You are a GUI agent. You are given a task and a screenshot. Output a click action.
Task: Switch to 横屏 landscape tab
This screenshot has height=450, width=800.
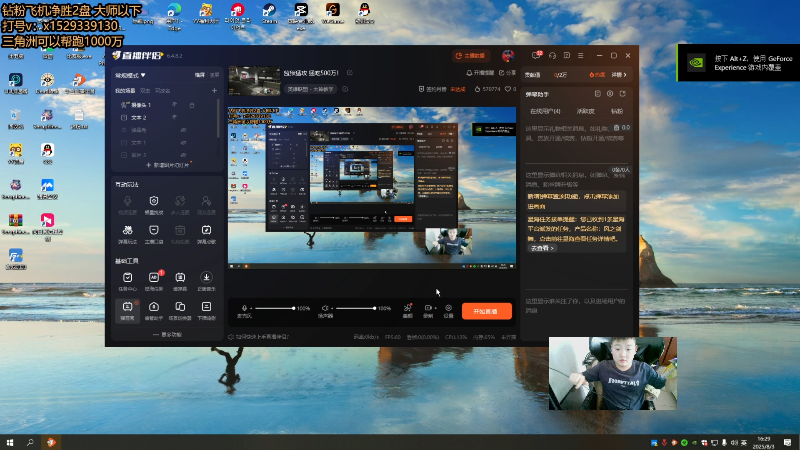click(x=199, y=75)
